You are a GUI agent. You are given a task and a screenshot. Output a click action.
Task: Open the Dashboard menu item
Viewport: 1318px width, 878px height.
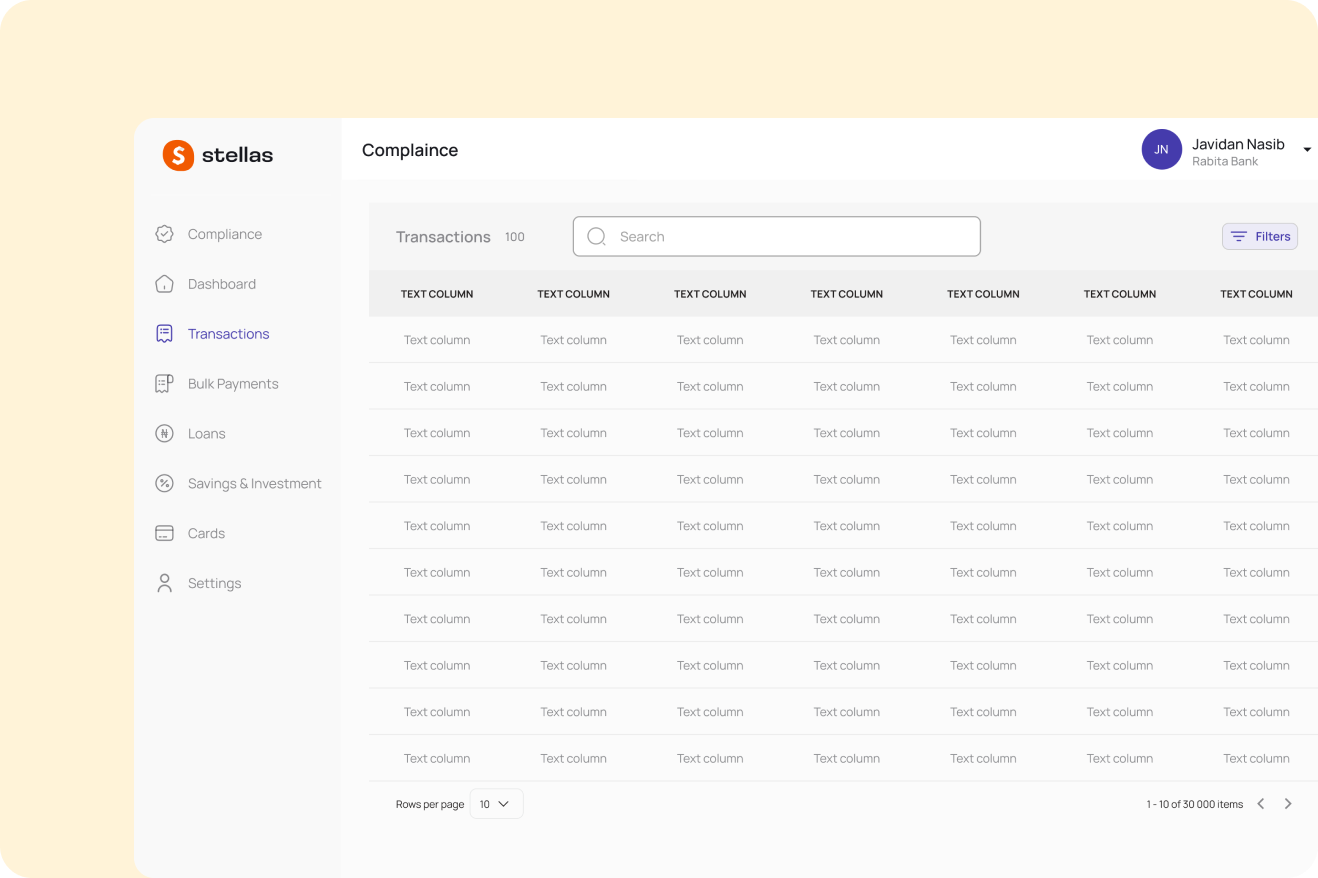[x=222, y=284]
